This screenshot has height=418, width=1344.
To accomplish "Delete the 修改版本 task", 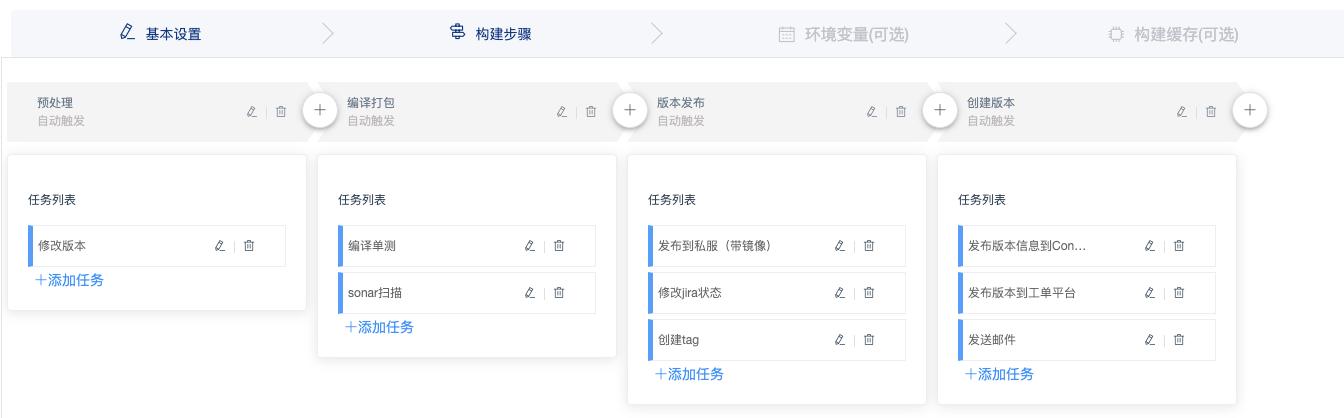I will (x=249, y=246).
